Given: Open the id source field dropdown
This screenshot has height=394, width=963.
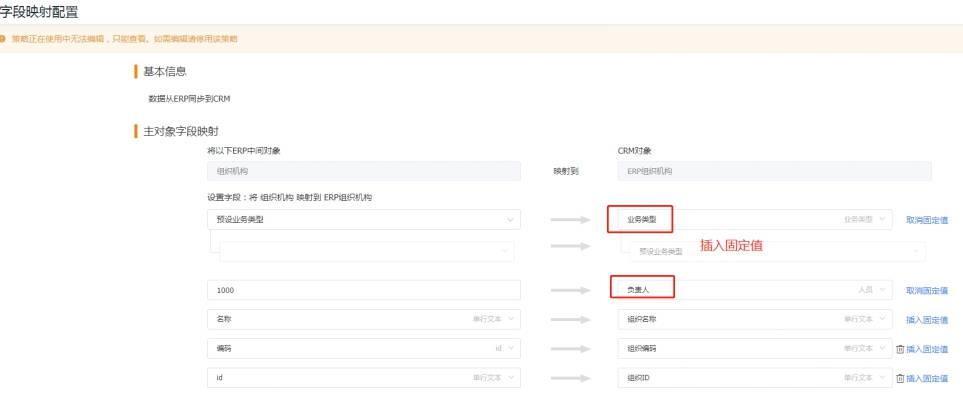Looking at the screenshot, I should 364,378.
